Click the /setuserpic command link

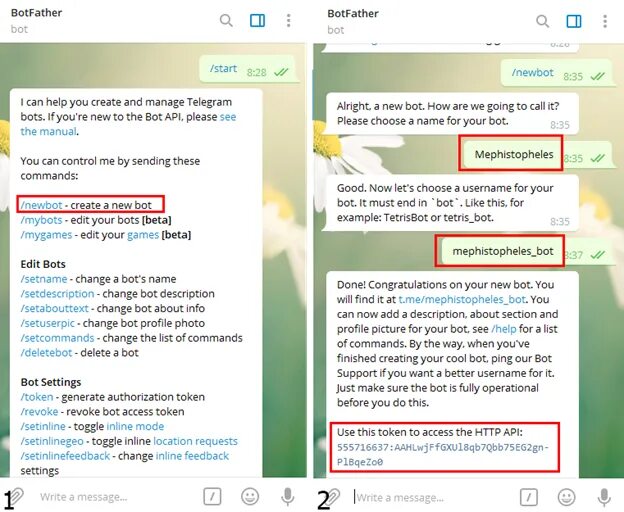coord(47,323)
